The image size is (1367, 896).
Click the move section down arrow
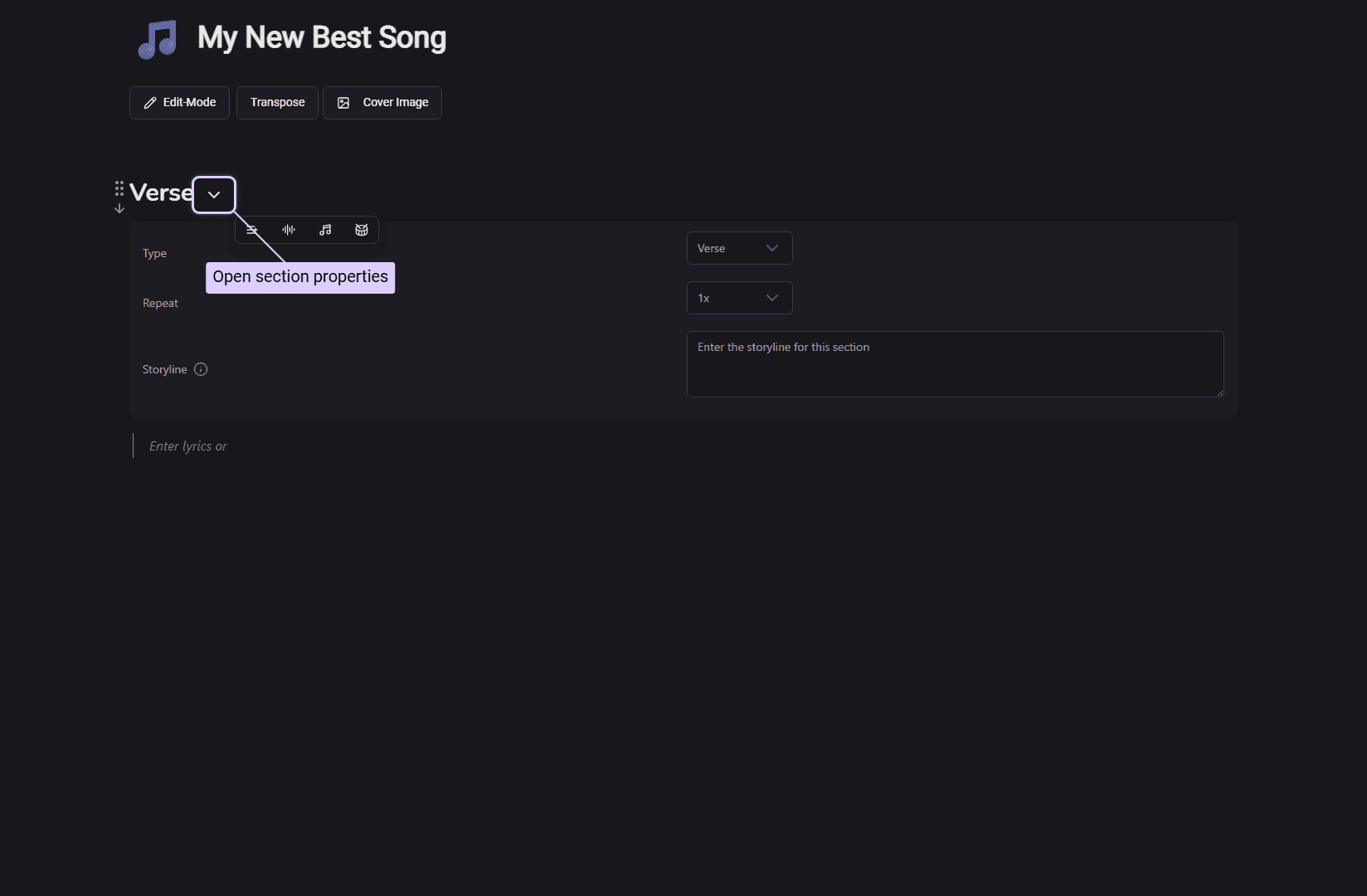pyautogui.click(x=119, y=209)
